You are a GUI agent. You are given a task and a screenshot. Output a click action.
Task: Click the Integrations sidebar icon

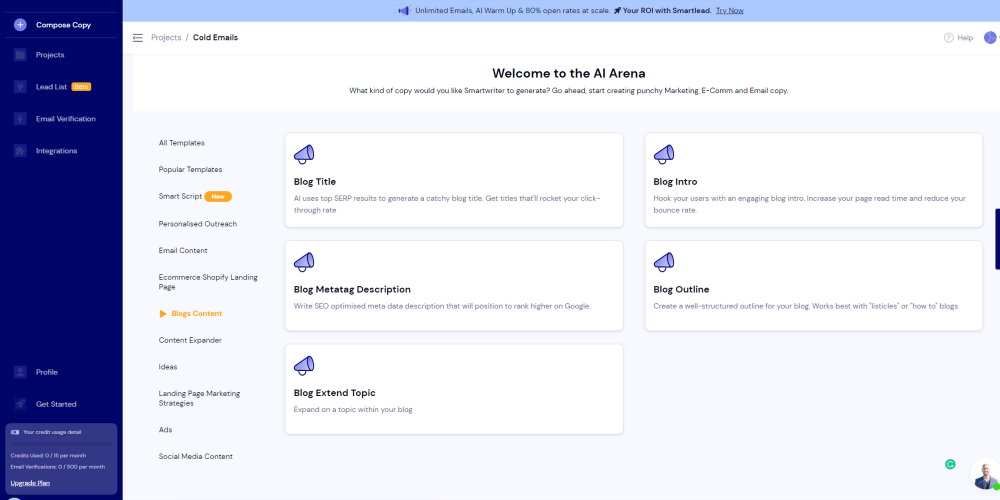pyautogui.click(x=20, y=151)
